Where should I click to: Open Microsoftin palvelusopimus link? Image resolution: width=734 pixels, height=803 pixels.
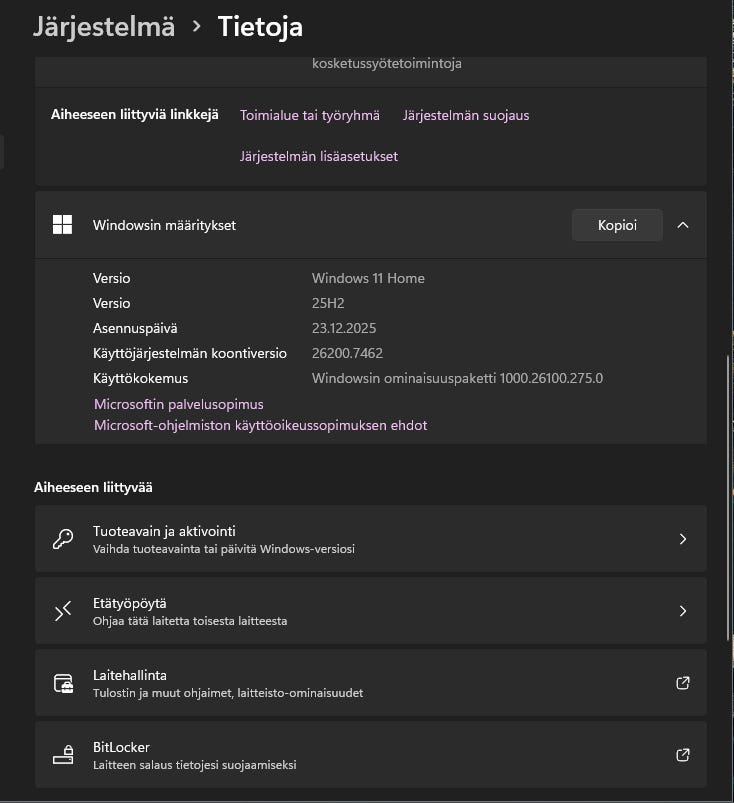coord(179,404)
